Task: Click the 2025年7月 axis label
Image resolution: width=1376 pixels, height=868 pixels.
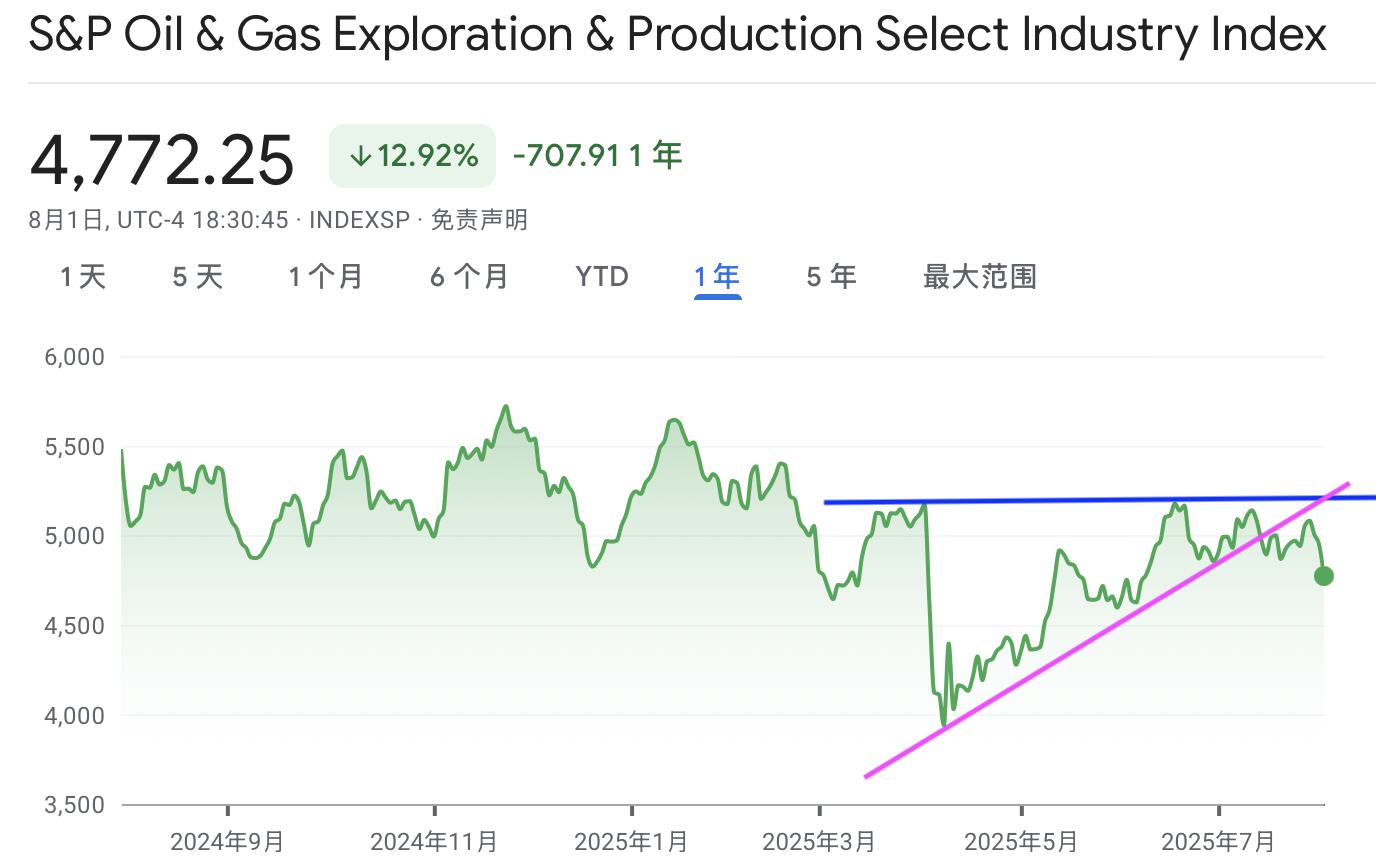Action: [1219, 842]
